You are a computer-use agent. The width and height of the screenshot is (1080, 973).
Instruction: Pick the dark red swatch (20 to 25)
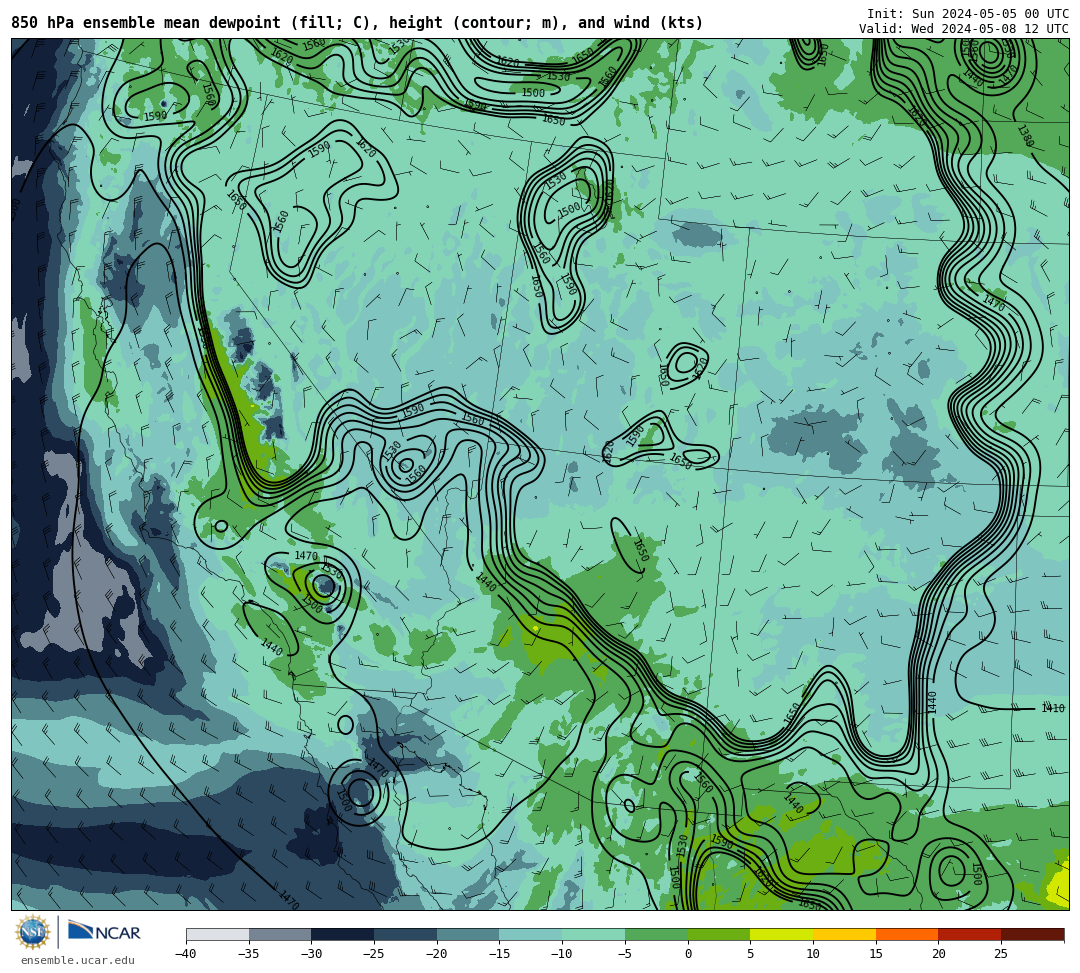click(970, 934)
